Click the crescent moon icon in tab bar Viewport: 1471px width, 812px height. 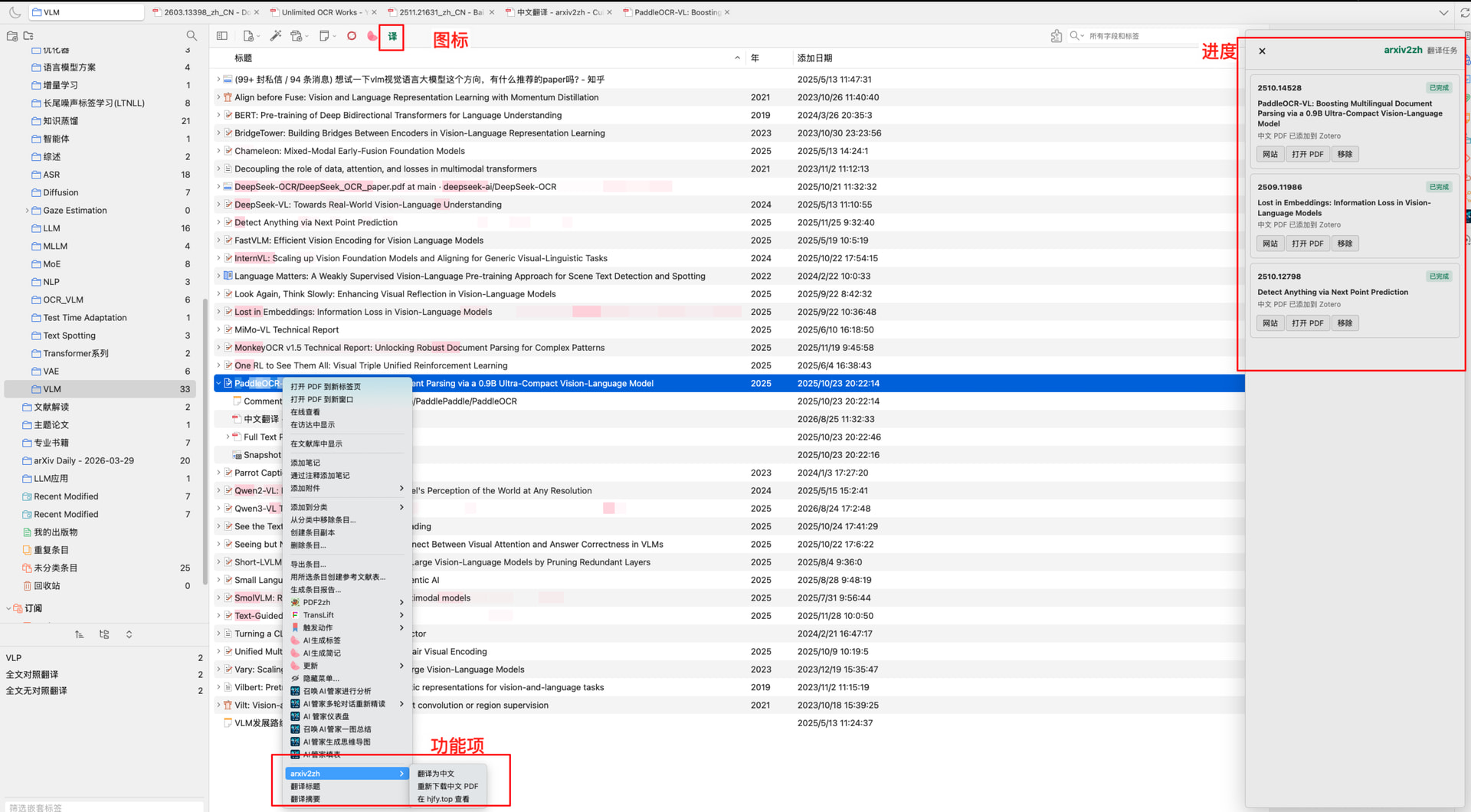15,12
